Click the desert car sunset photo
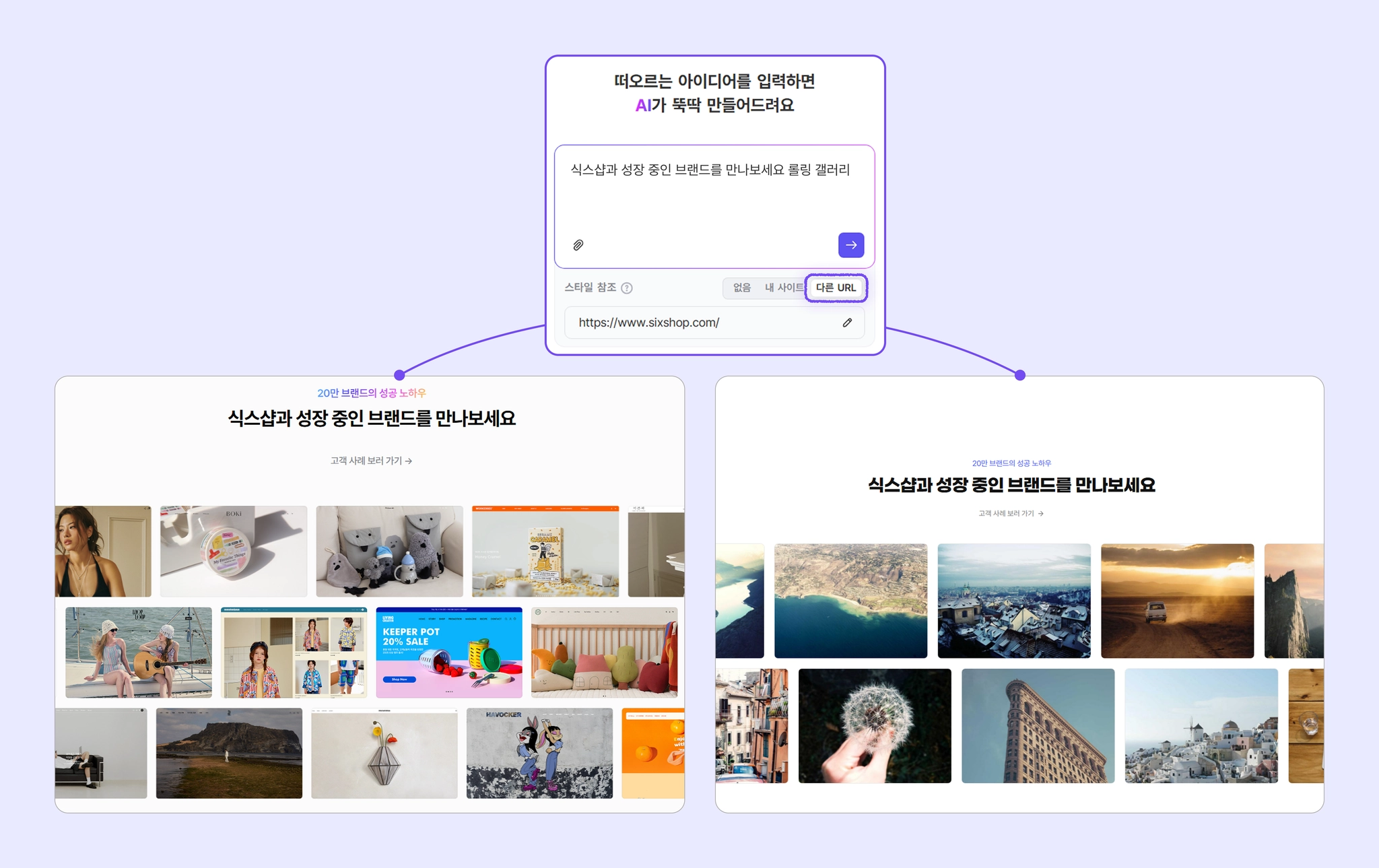 tap(1177, 601)
